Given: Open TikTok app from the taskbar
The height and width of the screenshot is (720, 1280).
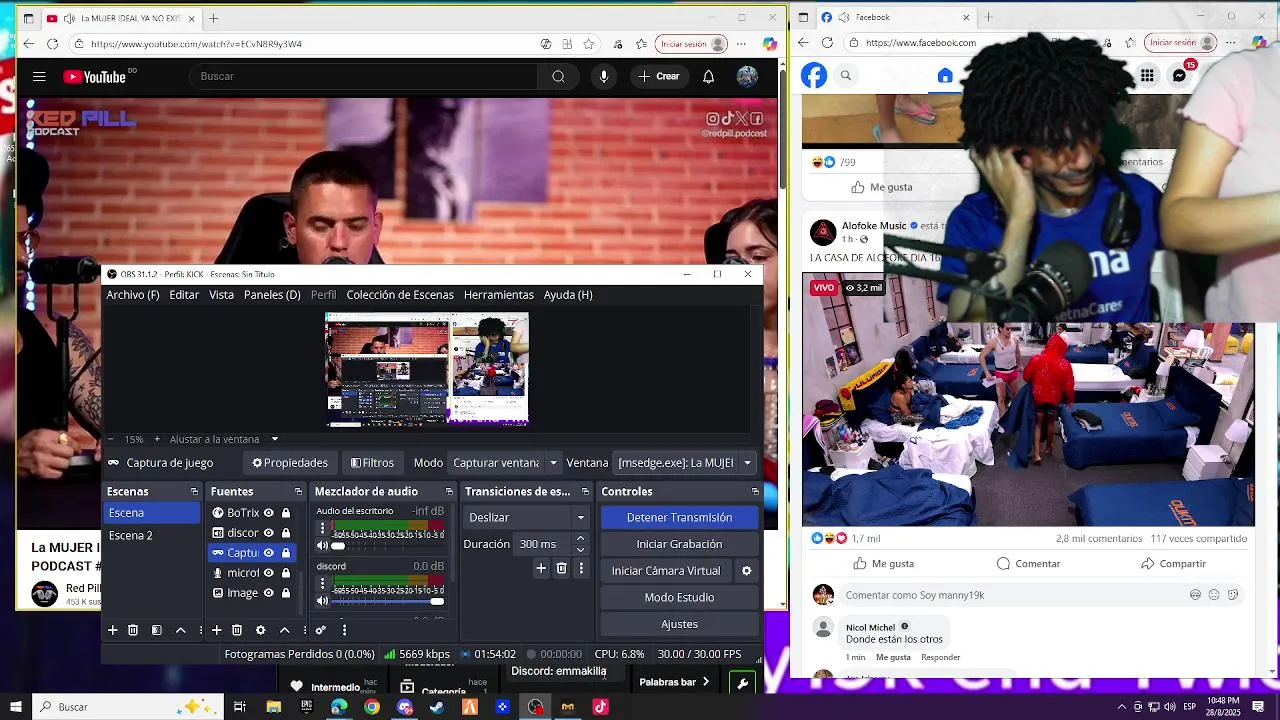Looking at the screenshot, I should click(x=601, y=707).
